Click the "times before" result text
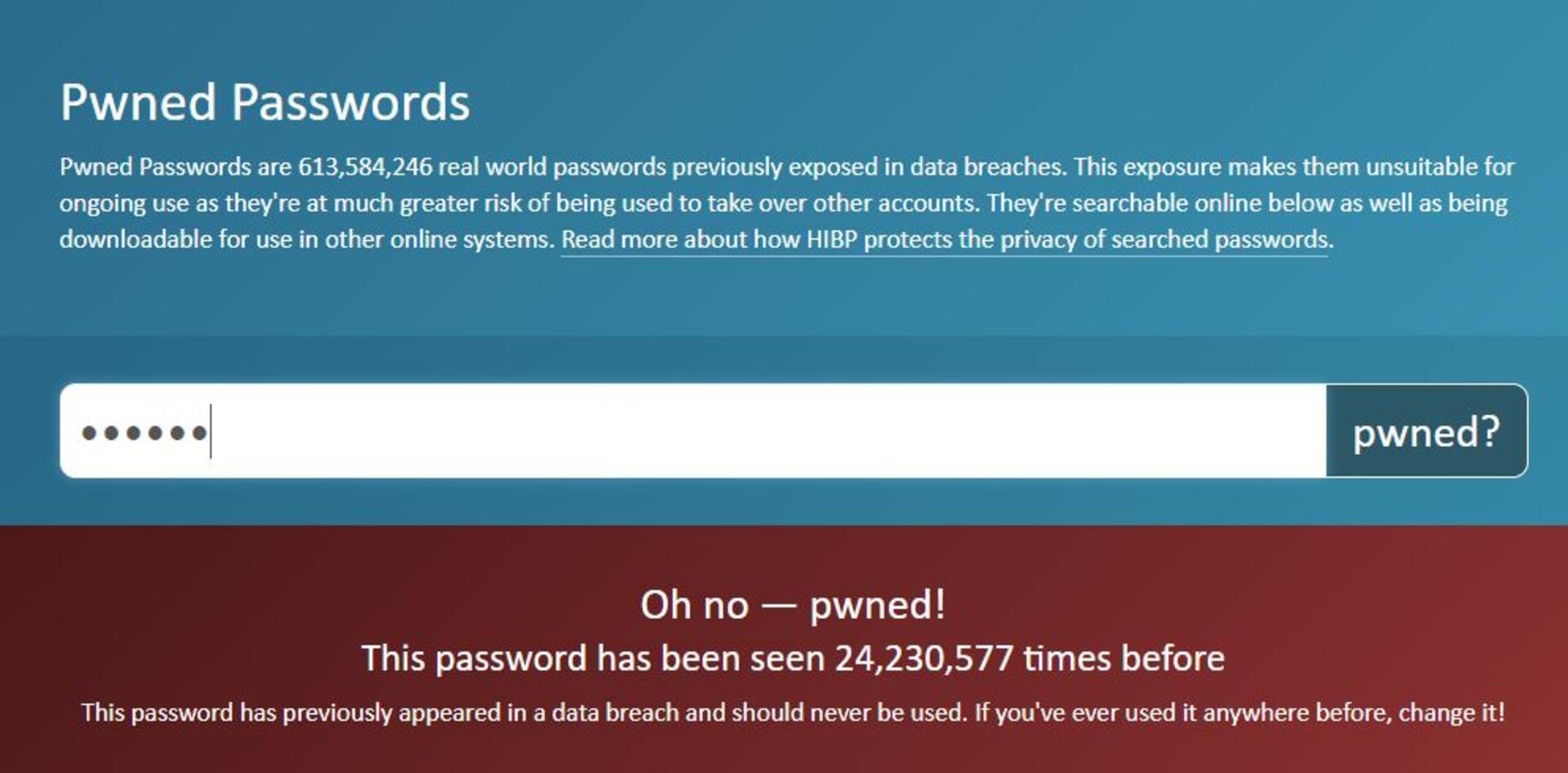1568x773 pixels. tap(1124, 658)
